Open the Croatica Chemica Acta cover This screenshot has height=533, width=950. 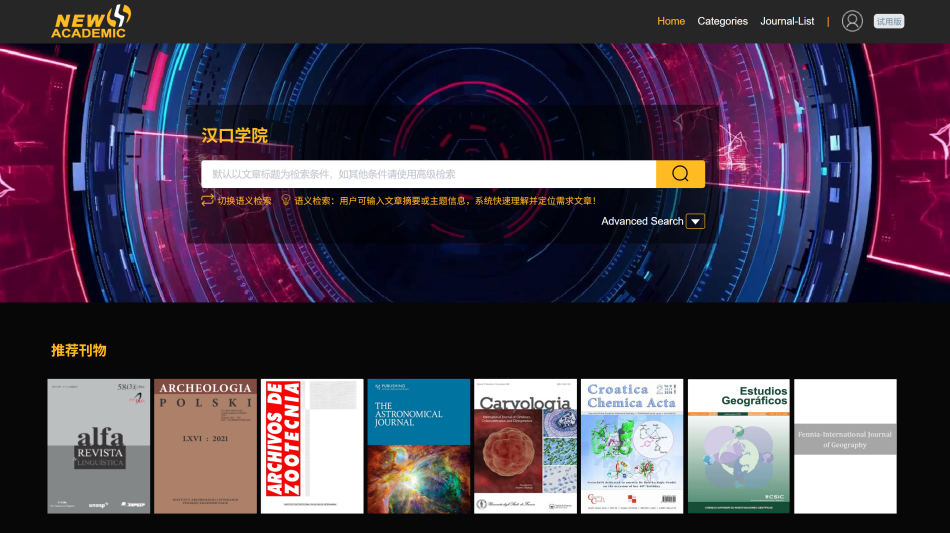[632, 446]
